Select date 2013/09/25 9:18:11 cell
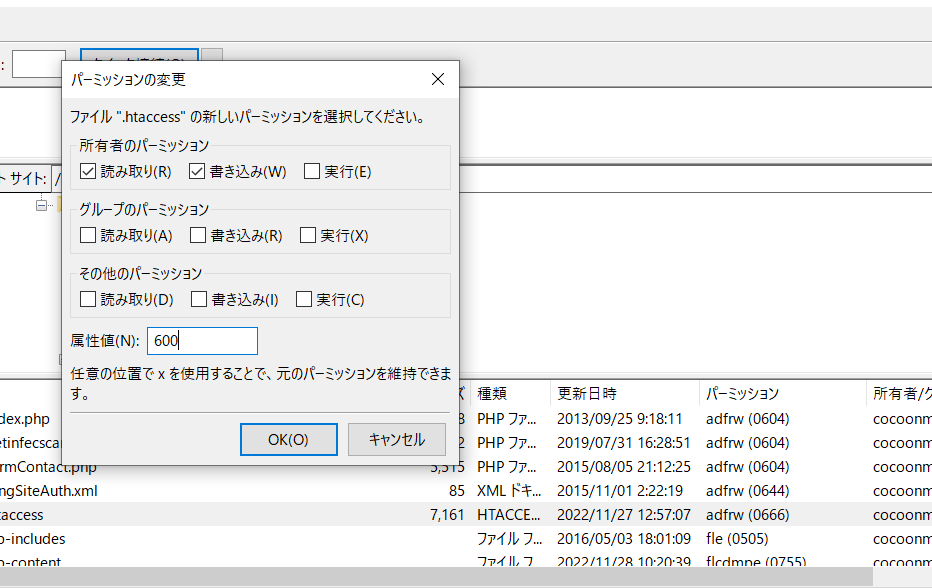932x588 pixels. pos(619,419)
